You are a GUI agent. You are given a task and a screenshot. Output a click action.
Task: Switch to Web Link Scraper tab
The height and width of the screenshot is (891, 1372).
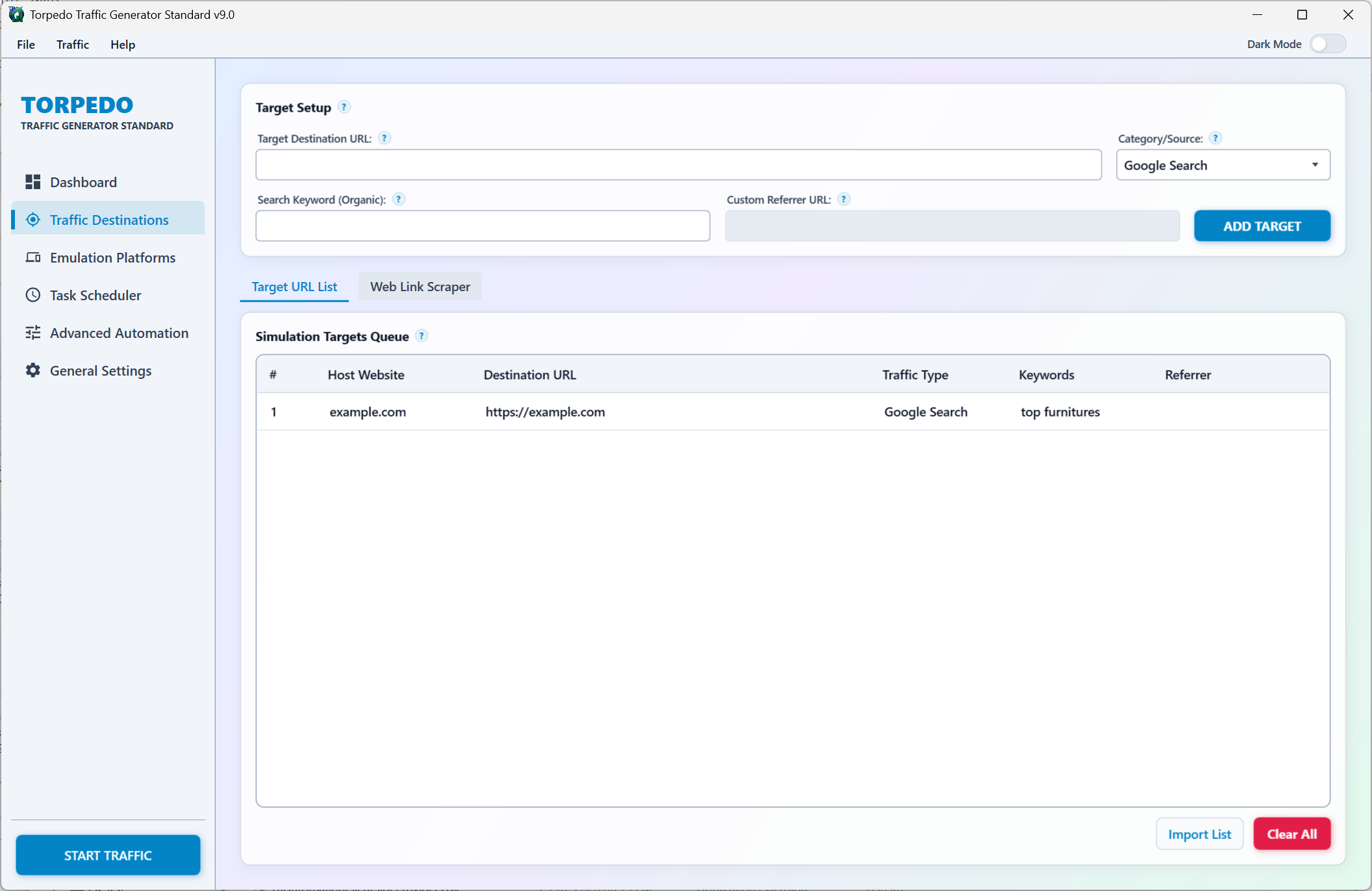point(420,287)
